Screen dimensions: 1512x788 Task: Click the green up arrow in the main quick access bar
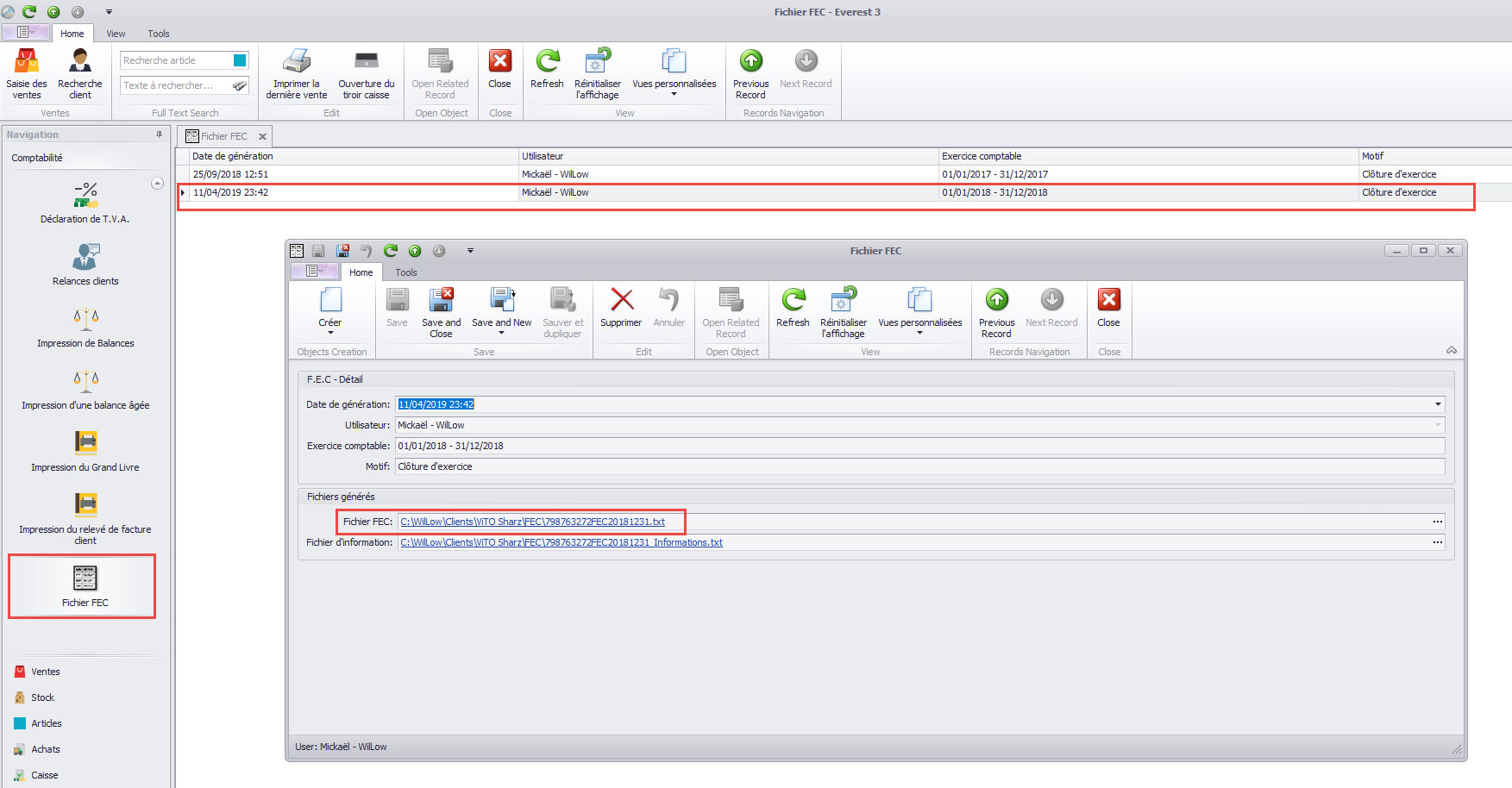pos(53,11)
